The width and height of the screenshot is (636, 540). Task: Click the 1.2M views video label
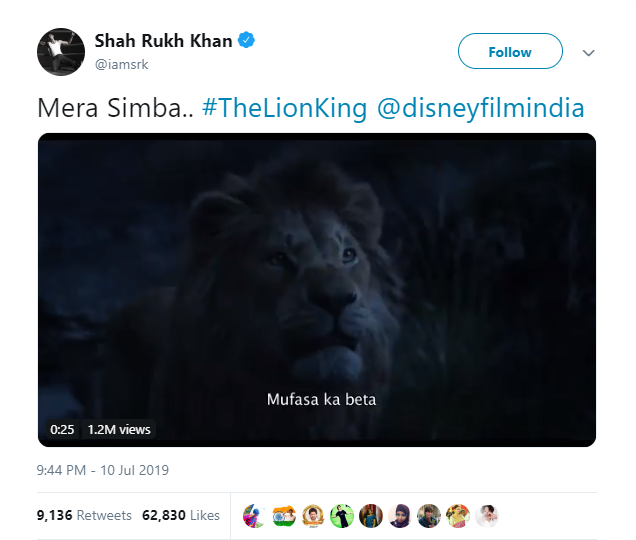(x=119, y=430)
